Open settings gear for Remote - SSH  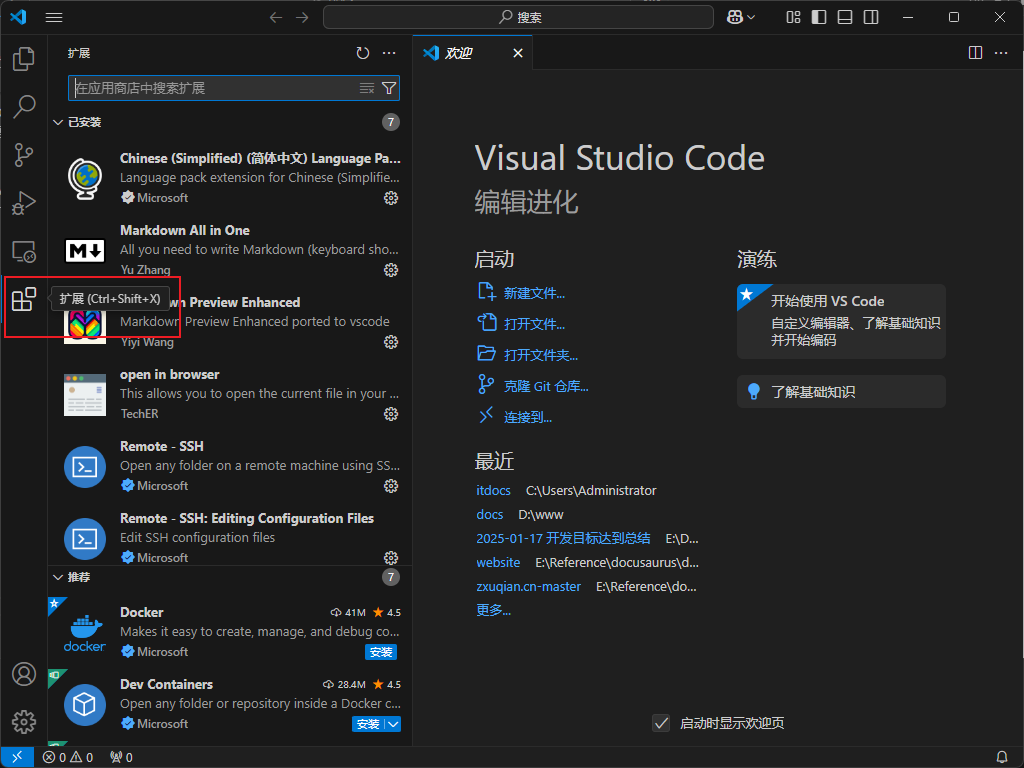391,486
